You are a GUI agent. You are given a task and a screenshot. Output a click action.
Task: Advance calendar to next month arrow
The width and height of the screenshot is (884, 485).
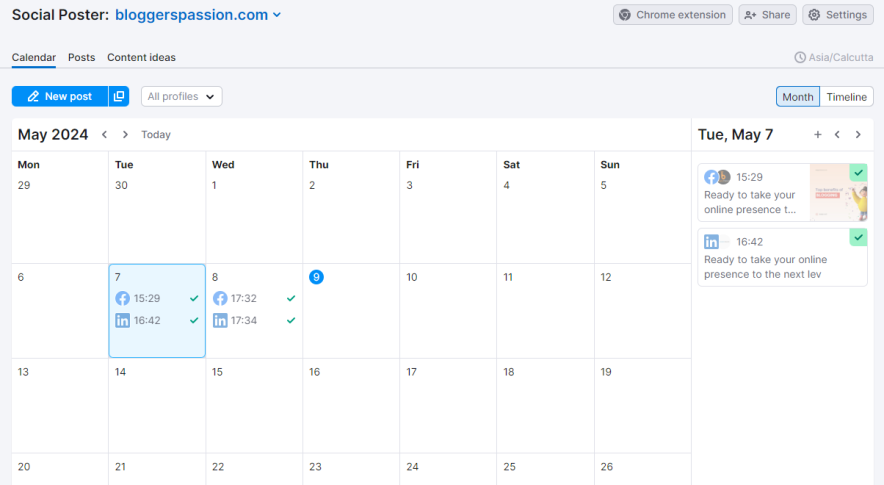(125, 134)
